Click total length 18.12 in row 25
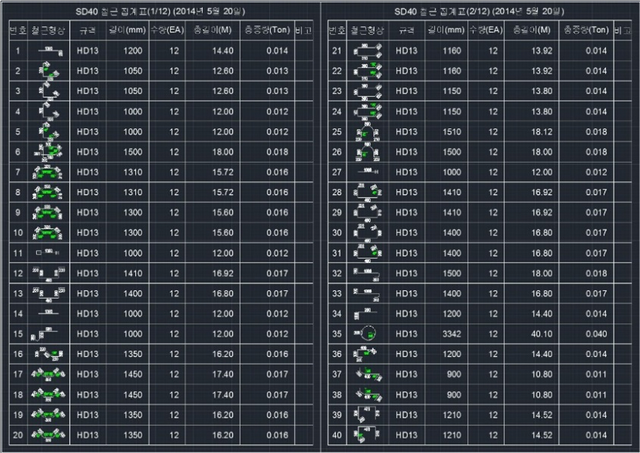 click(542, 132)
